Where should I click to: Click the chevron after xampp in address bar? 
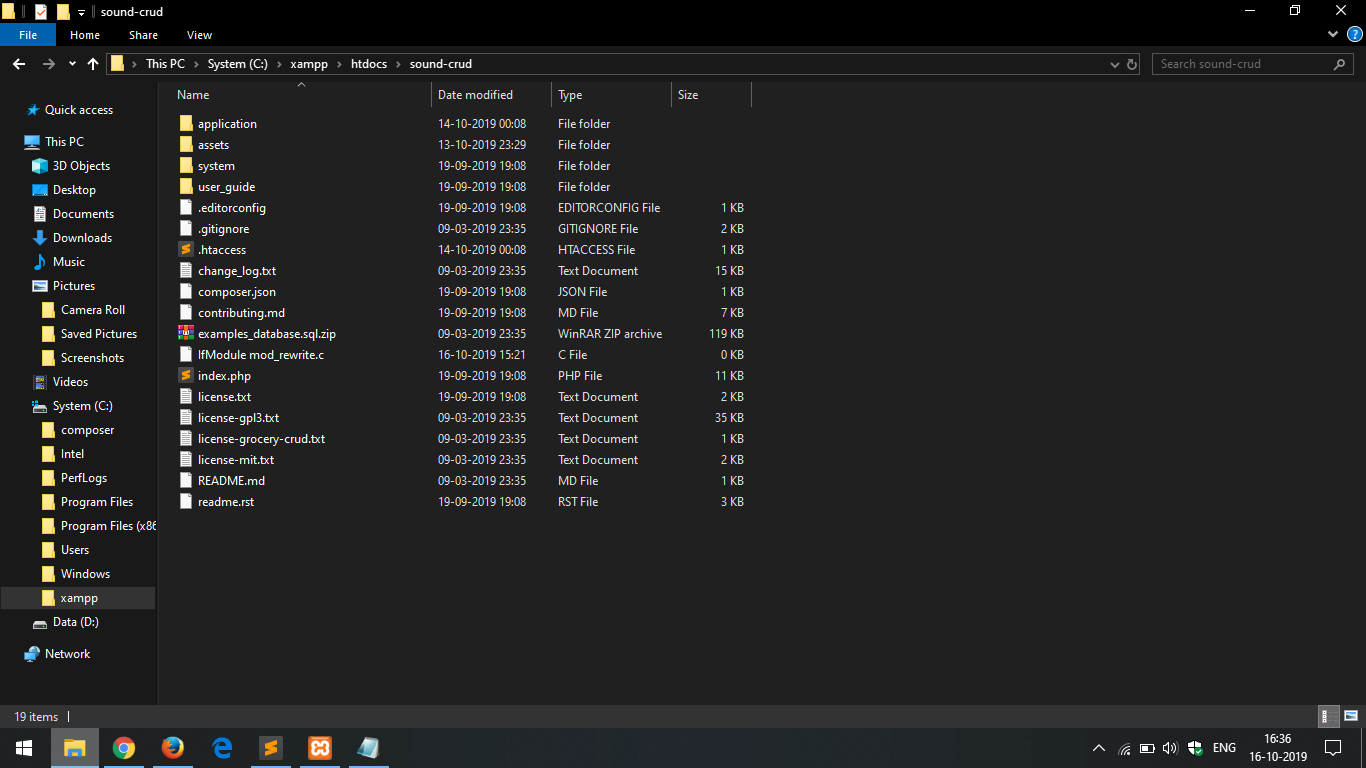pos(339,64)
